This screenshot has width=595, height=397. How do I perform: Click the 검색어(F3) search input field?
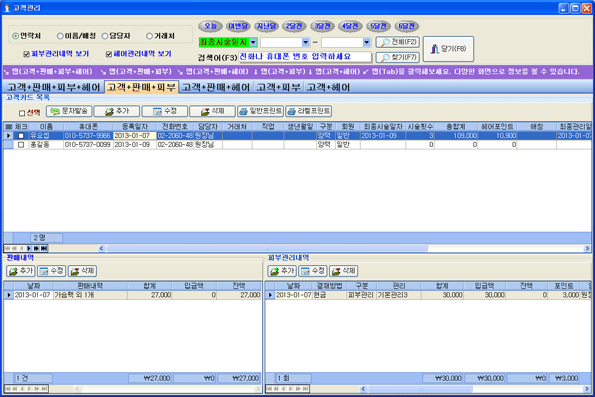305,57
